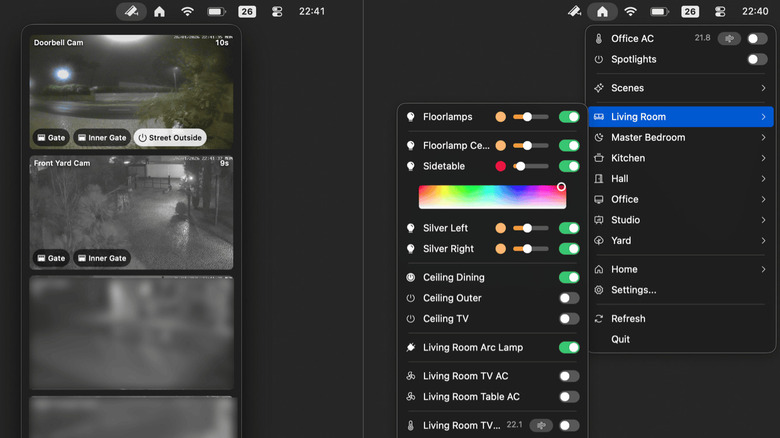Click highlighted home icon in the 22:40 menu bar

pos(602,11)
